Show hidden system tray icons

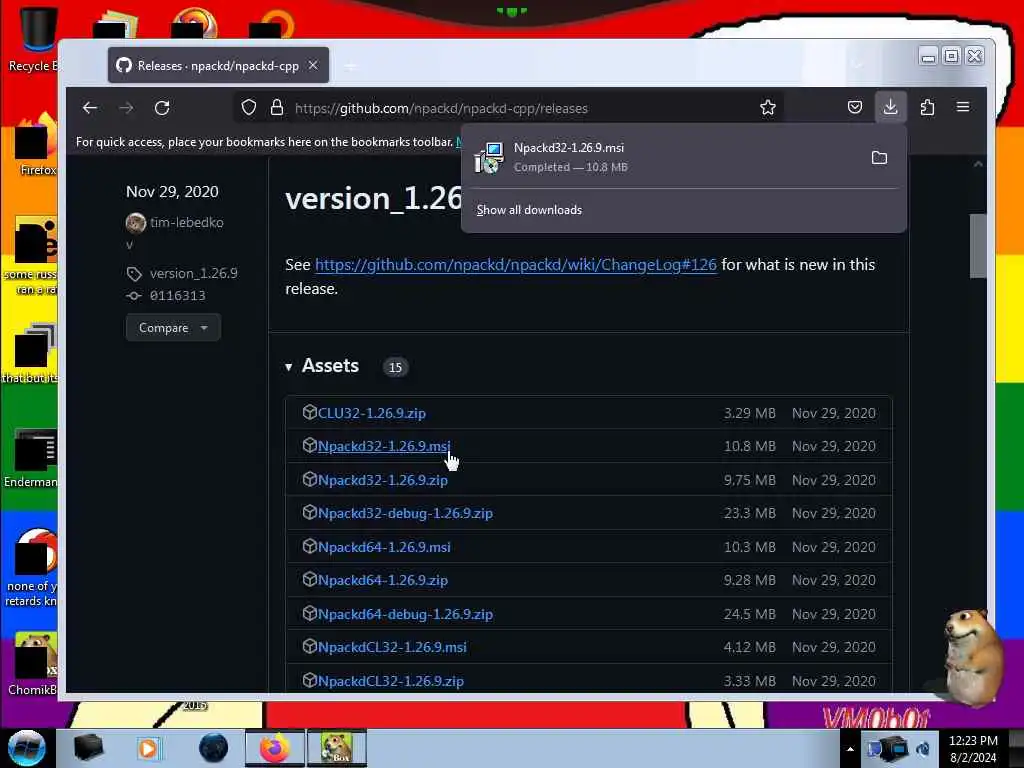[850, 749]
